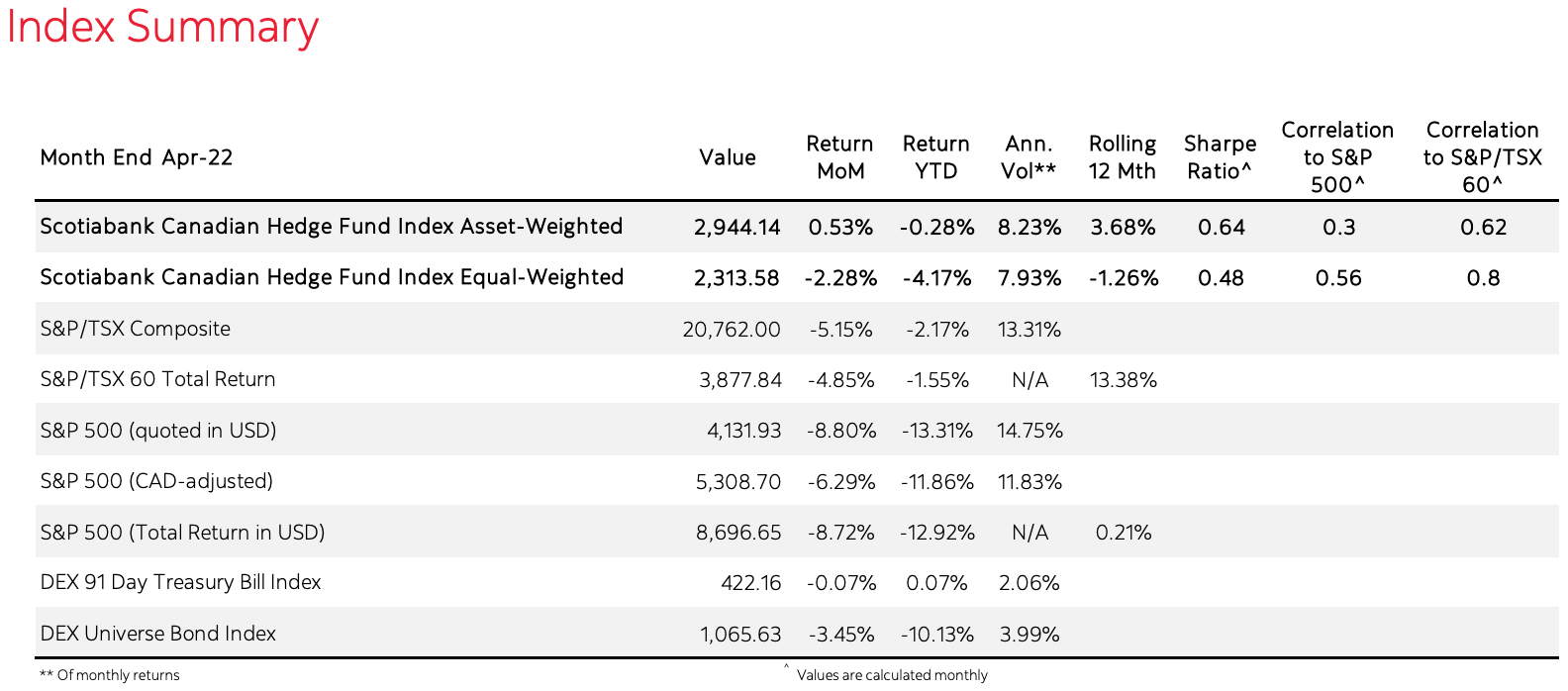Click the S&P/TSX 60 Total Return label
The height and width of the screenshot is (691, 1568).
tap(158, 379)
